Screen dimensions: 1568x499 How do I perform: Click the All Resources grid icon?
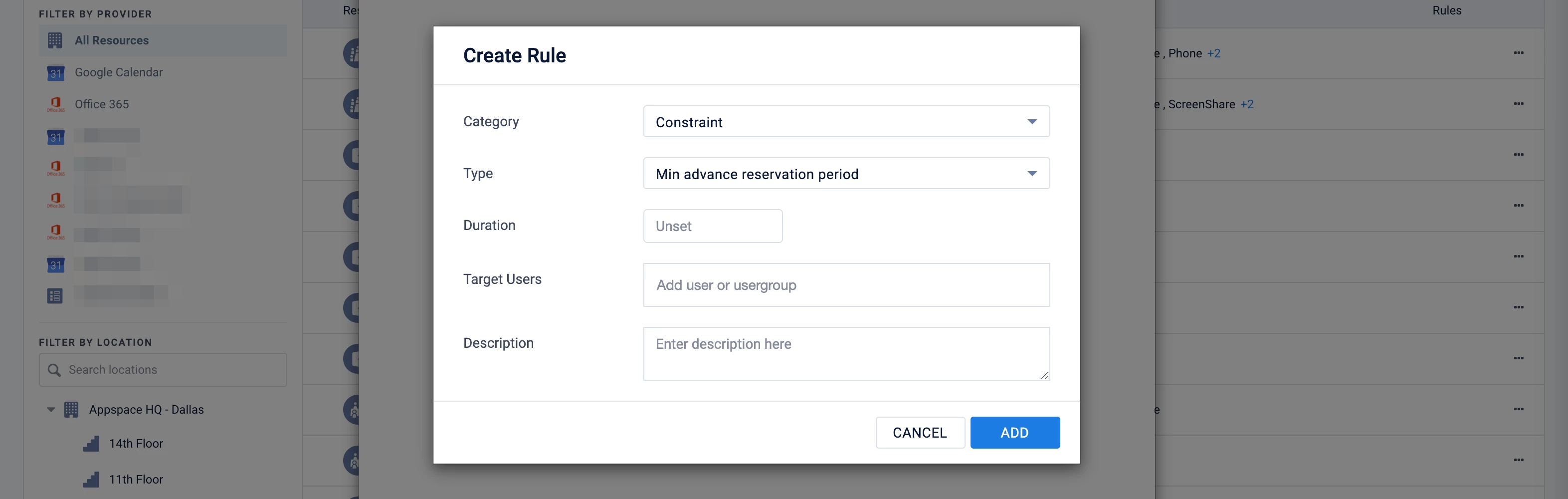point(55,40)
